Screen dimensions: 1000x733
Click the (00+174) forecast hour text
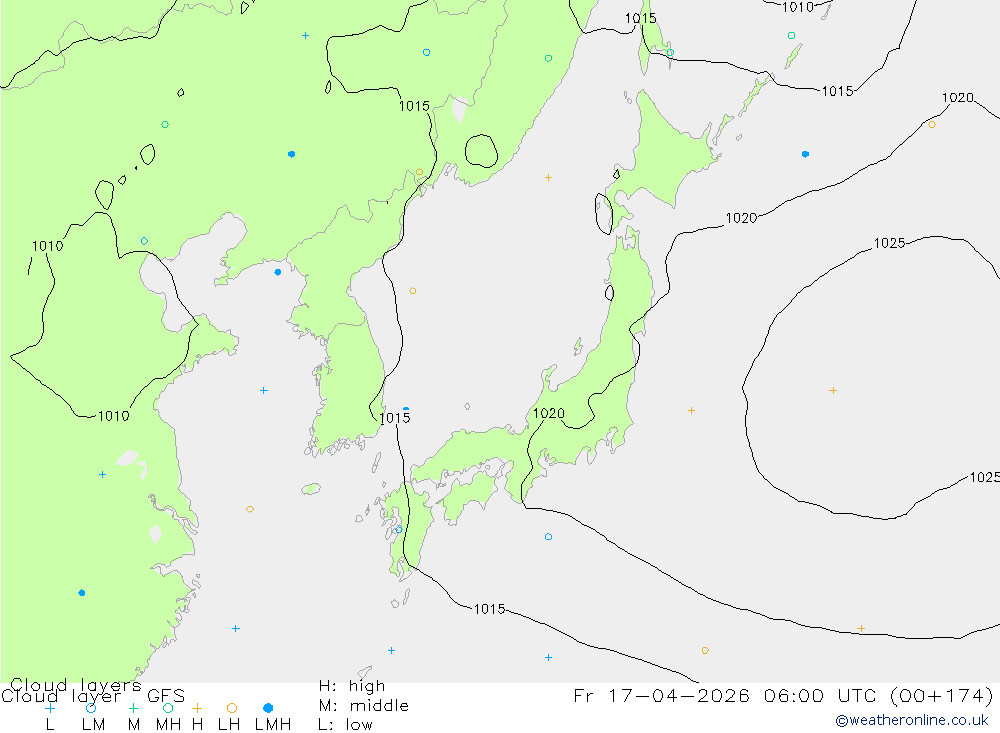(941, 695)
